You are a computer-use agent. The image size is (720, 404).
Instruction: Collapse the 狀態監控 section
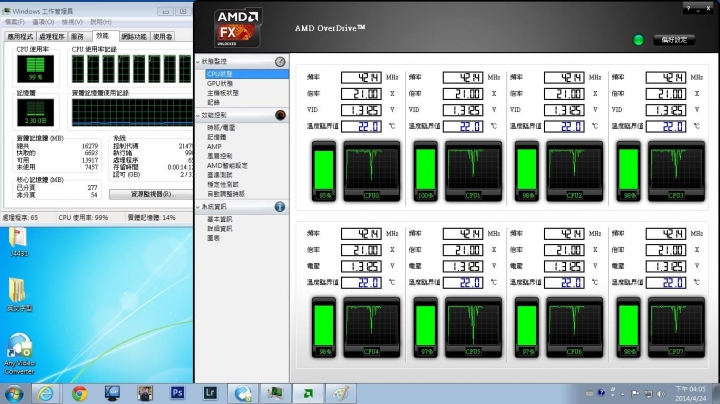[198, 62]
